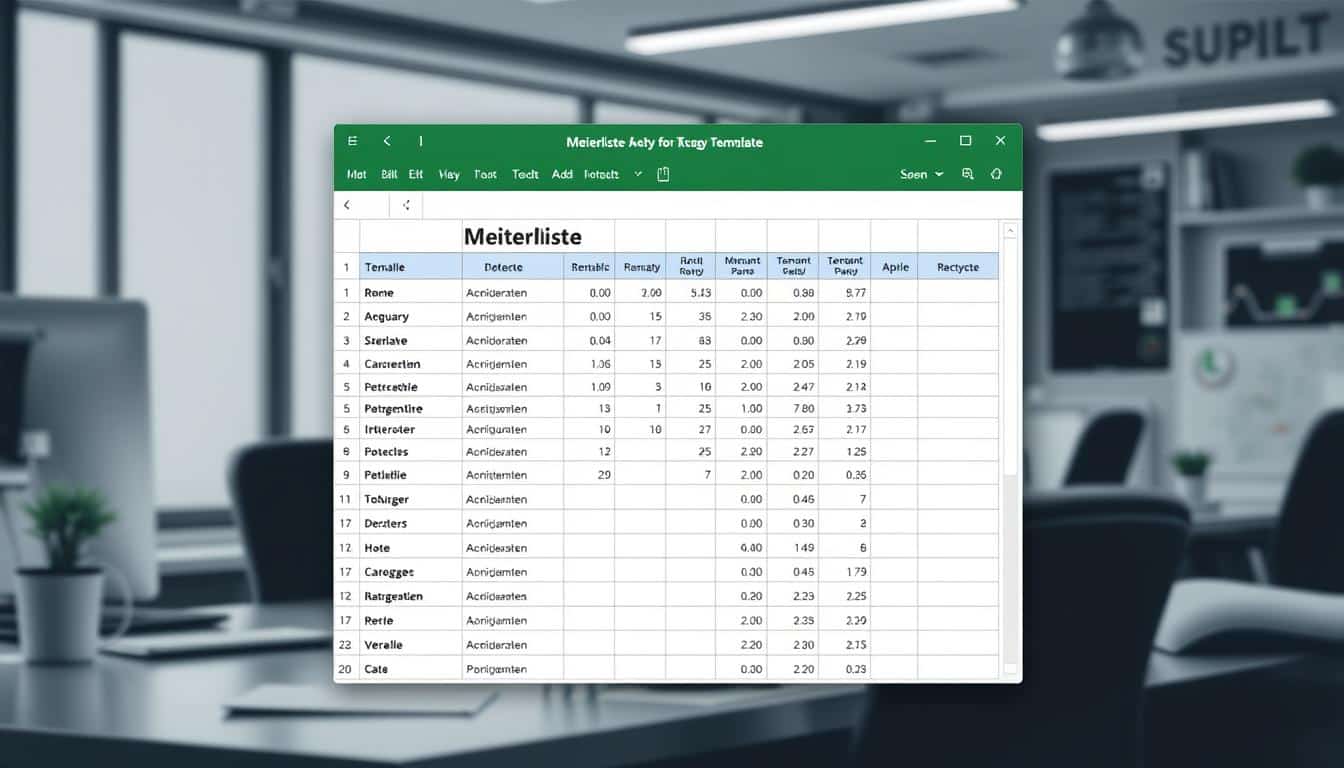Select the Temalle column header
The height and width of the screenshot is (768, 1344).
[410, 266]
